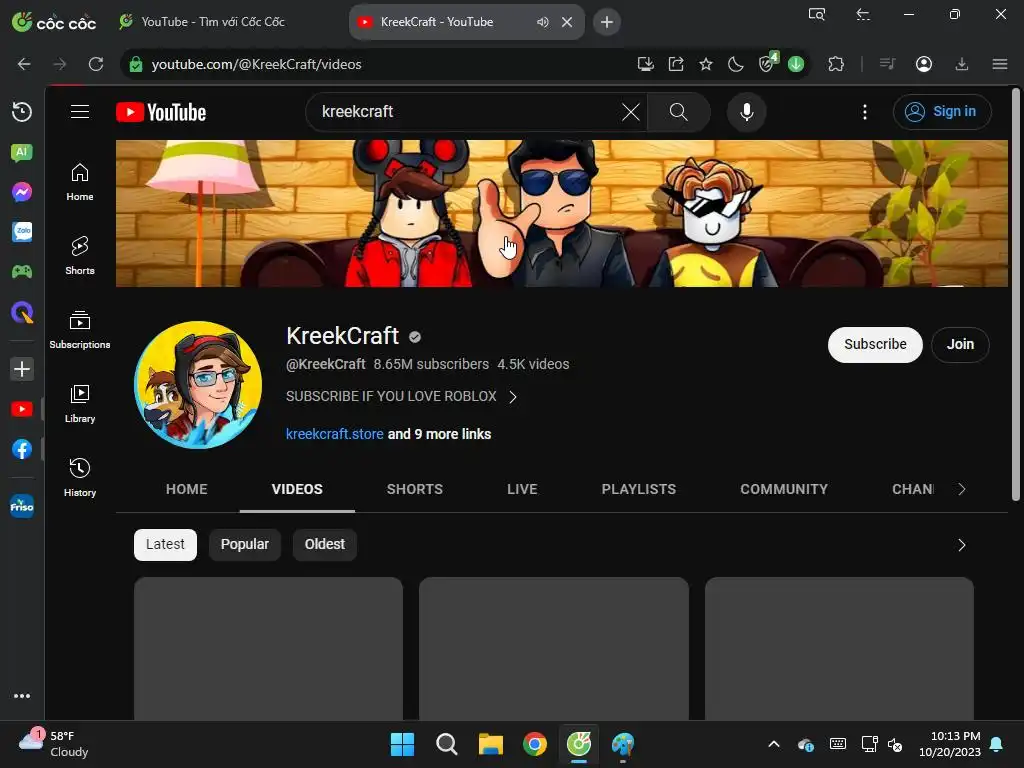Open more sidebar options ellipsis
Viewport: 1024px width, 768px height.
click(x=22, y=696)
